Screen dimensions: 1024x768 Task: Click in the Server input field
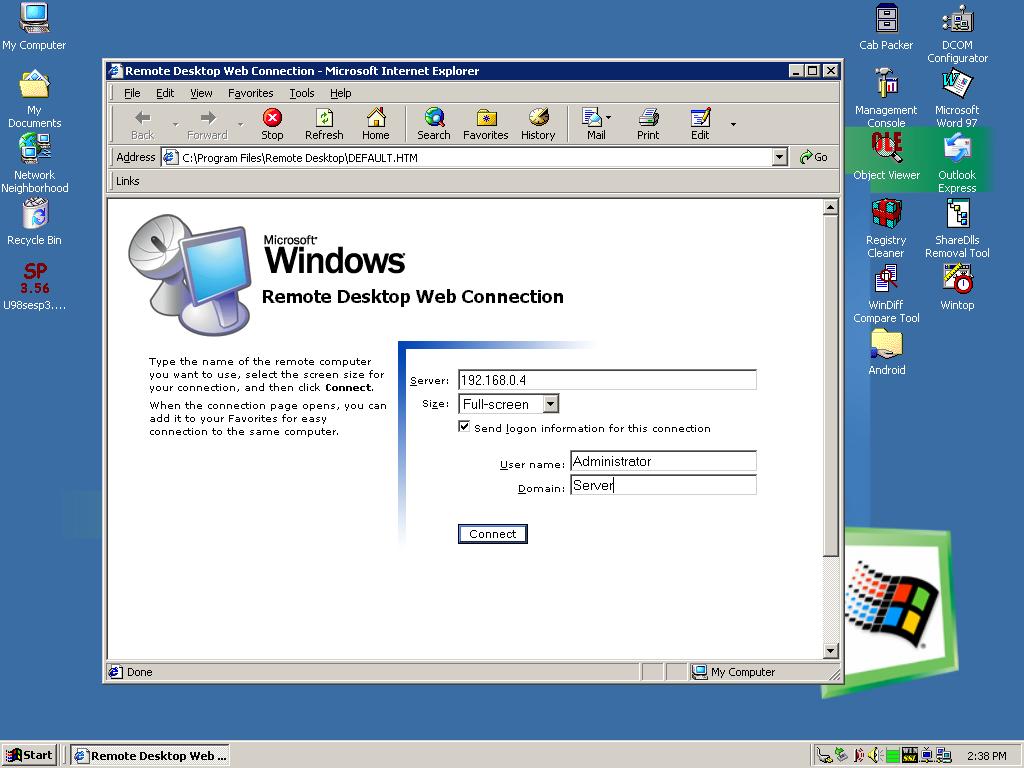(607, 379)
